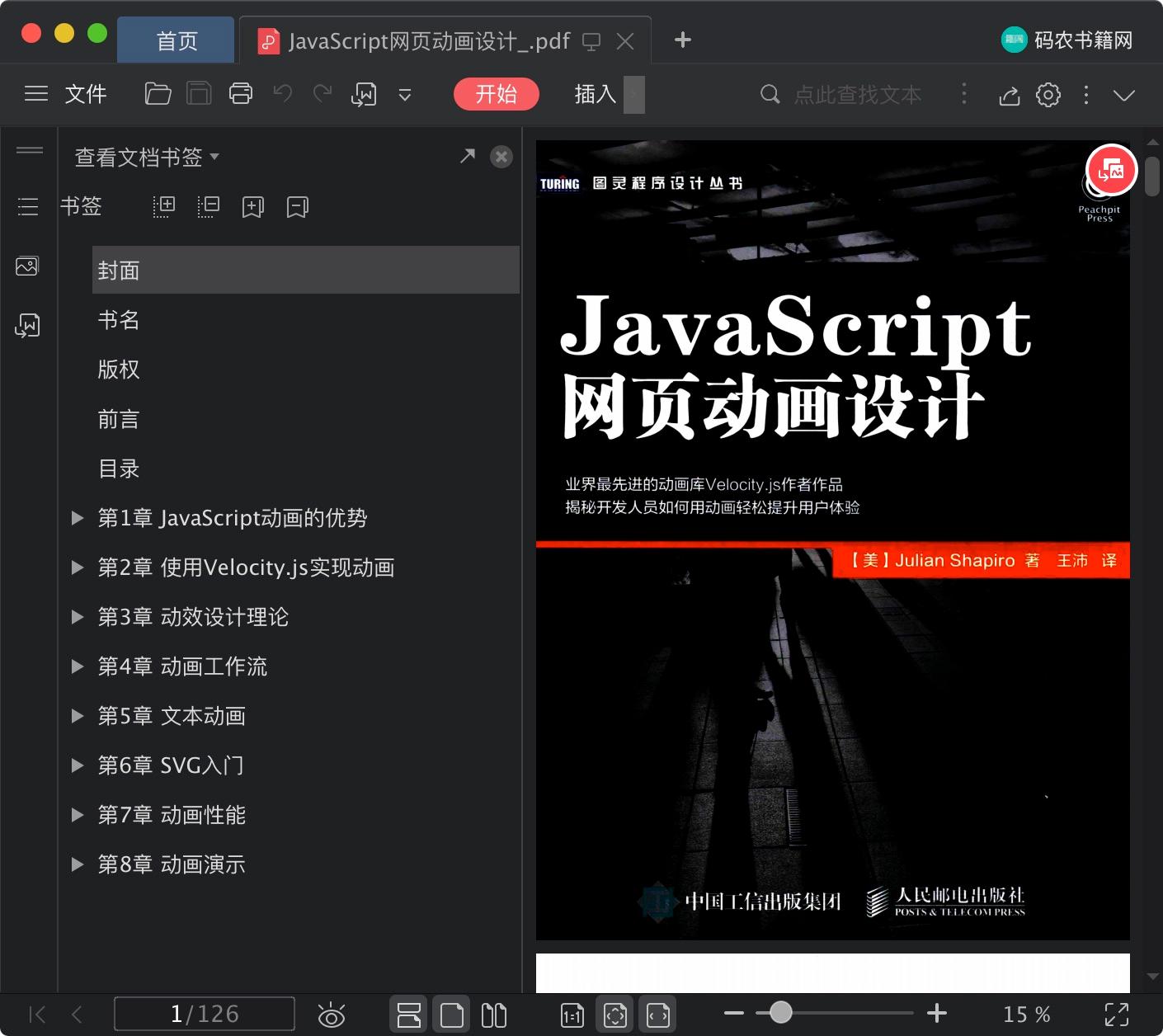The width and height of the screenshot is (1163, 1036).
Task: Select the 目录 bookmark
Action: (x=119, y=469)
